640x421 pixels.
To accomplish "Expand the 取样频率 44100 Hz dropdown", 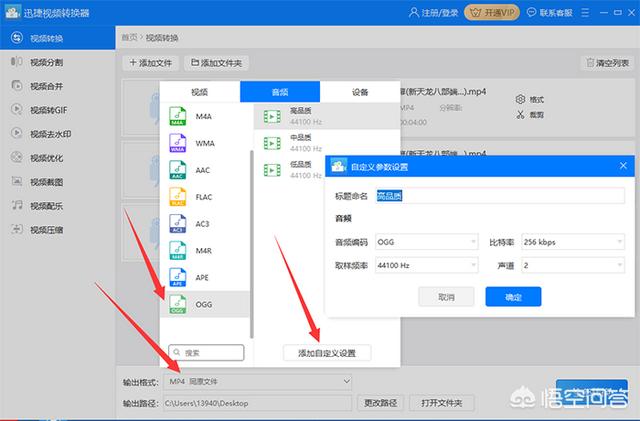I will [427, 265].
